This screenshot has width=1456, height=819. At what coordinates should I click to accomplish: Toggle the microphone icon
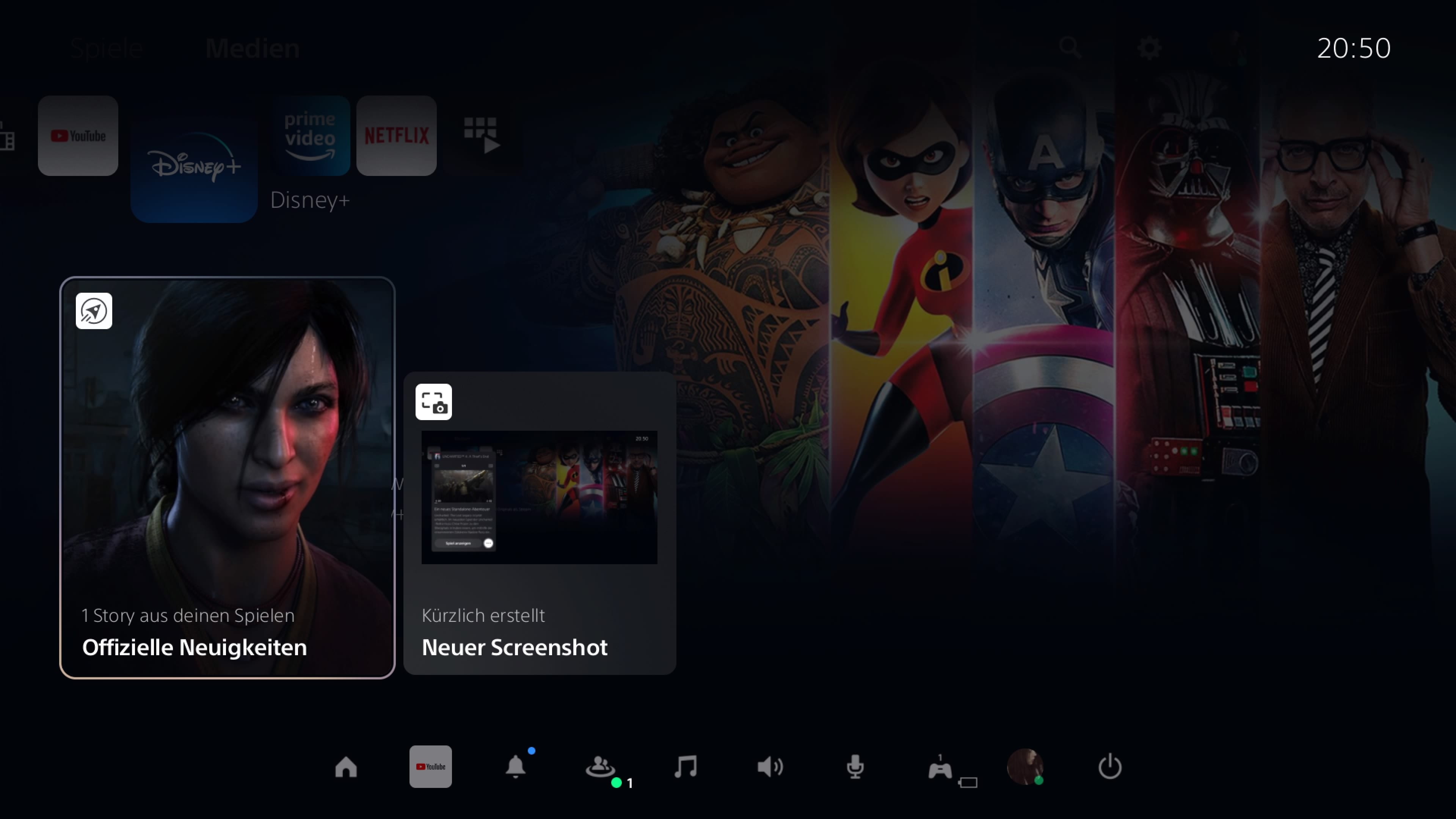click(855, 767)
